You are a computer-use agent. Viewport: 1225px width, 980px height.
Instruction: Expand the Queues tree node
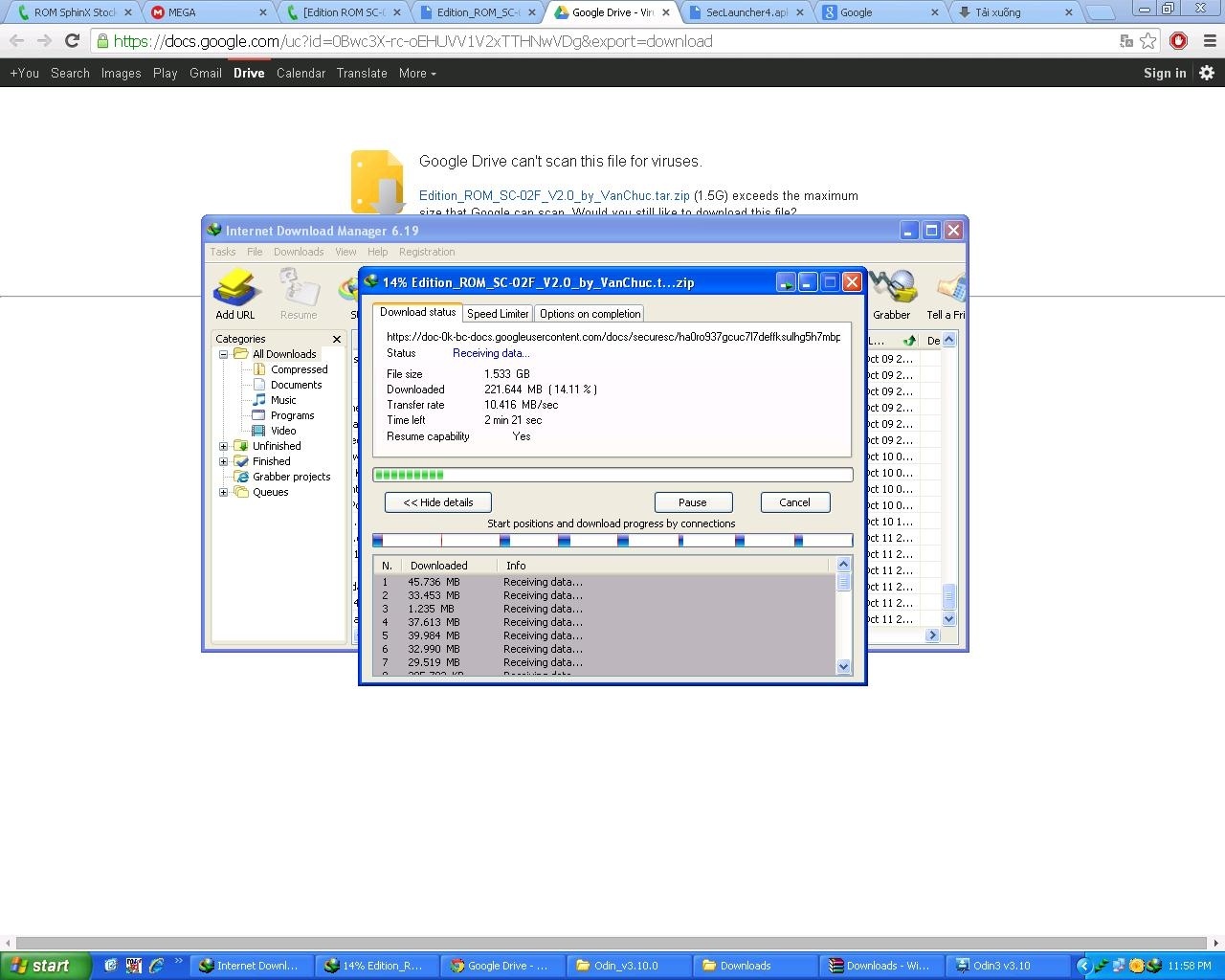tap(224, 492)
